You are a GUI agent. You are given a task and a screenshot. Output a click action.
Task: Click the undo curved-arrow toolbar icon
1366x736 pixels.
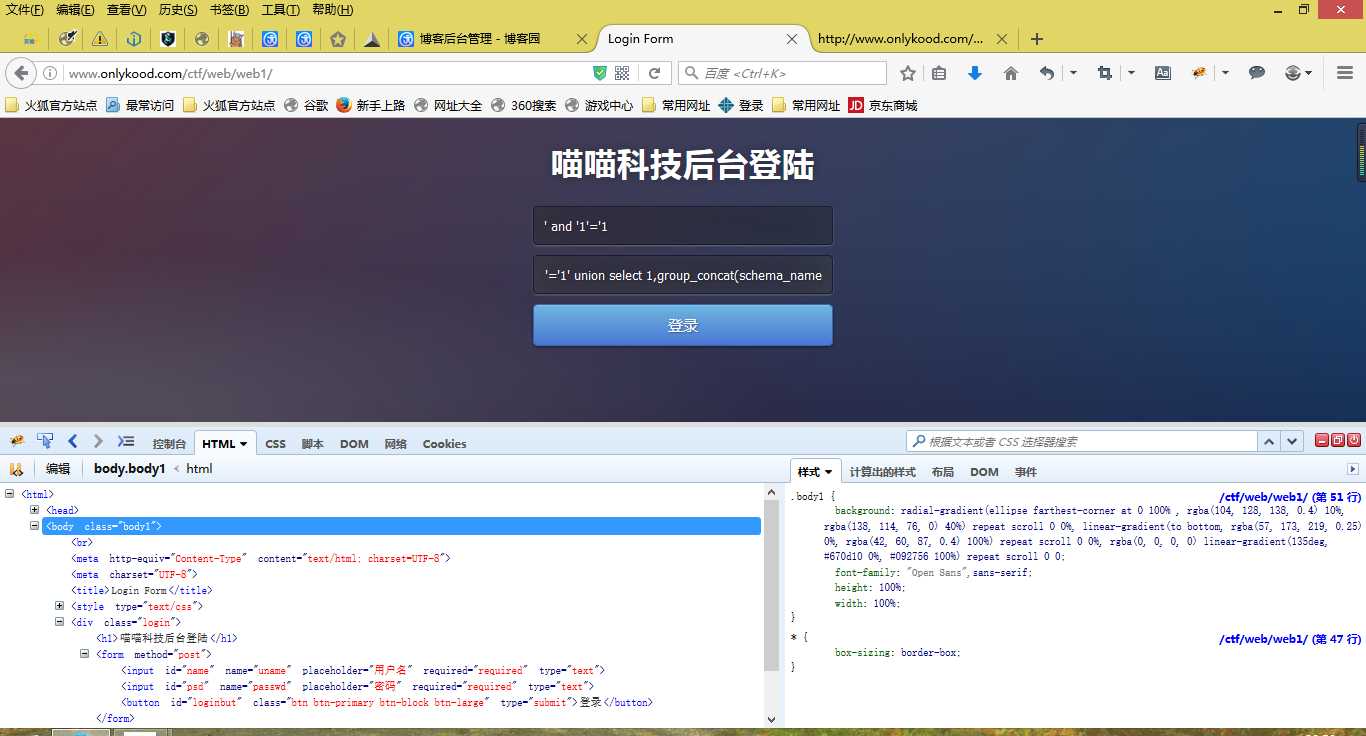(1047, 73)
